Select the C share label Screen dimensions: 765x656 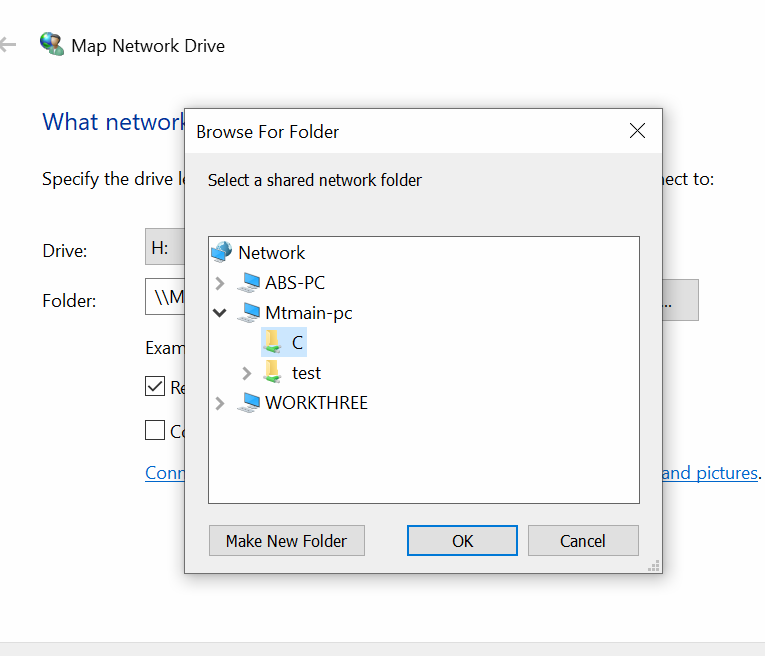[298, 343]
